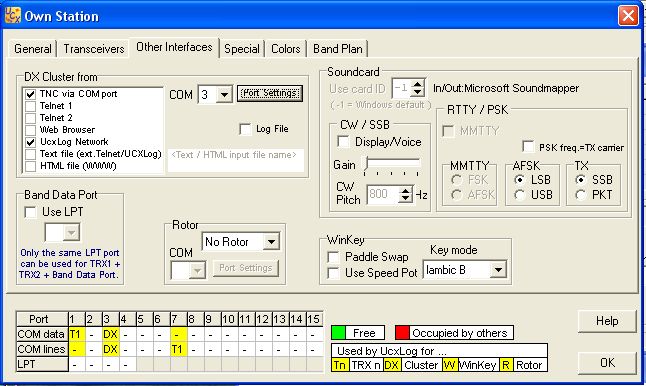Click Rotor Port Settings button
The image size is (646, 386).
[246, 268]
